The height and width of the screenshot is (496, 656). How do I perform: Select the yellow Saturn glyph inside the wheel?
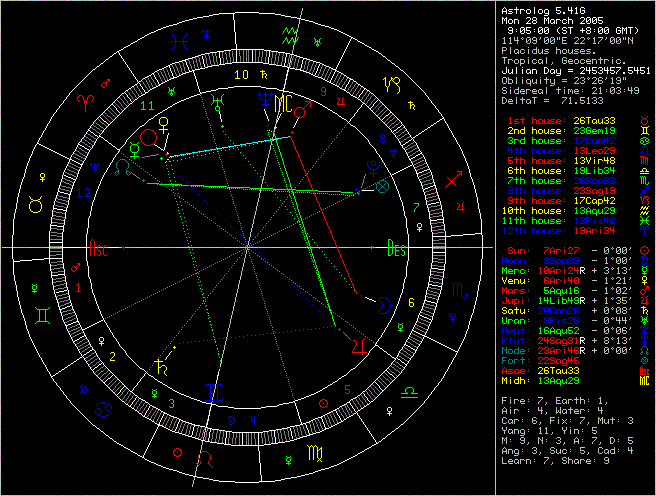160,365
